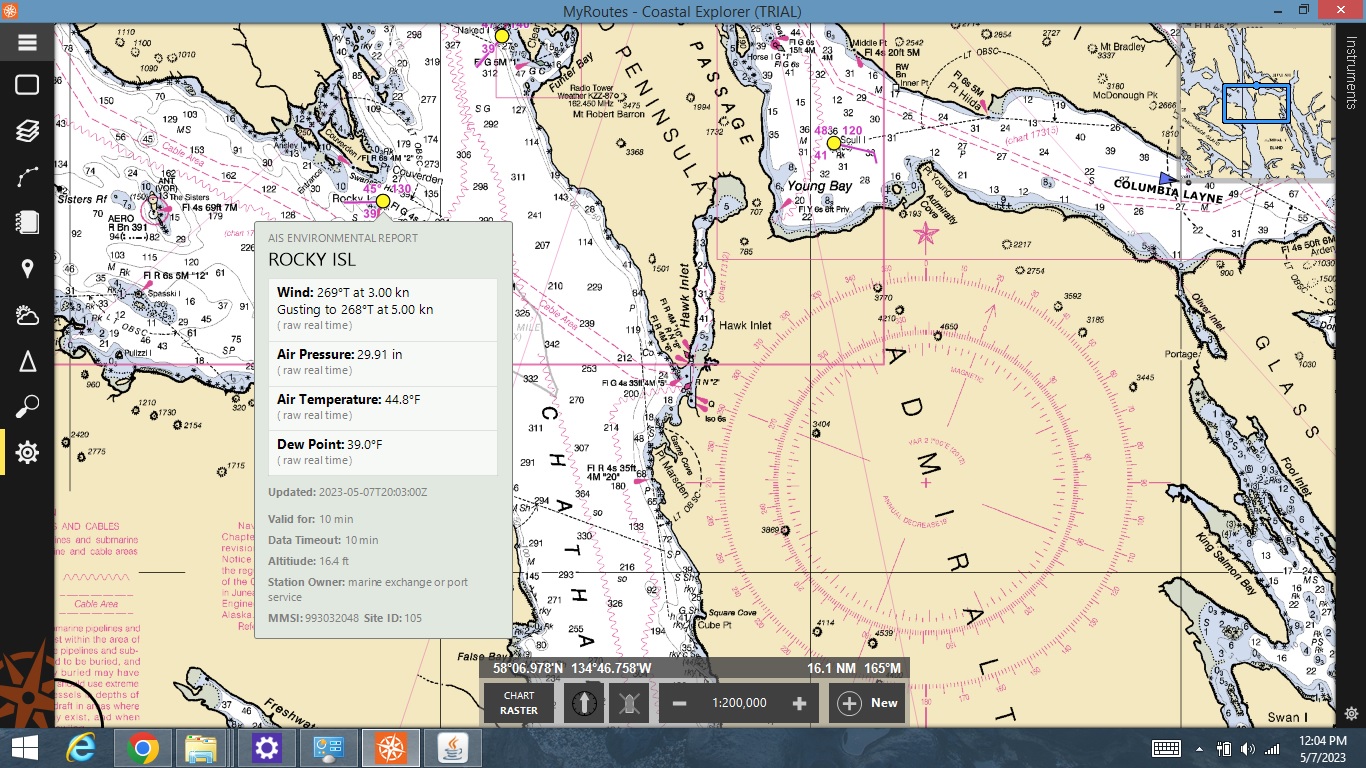
Task: Select the Rocky Isl yellow AIS station marker
Action: (x=382, y=201)
